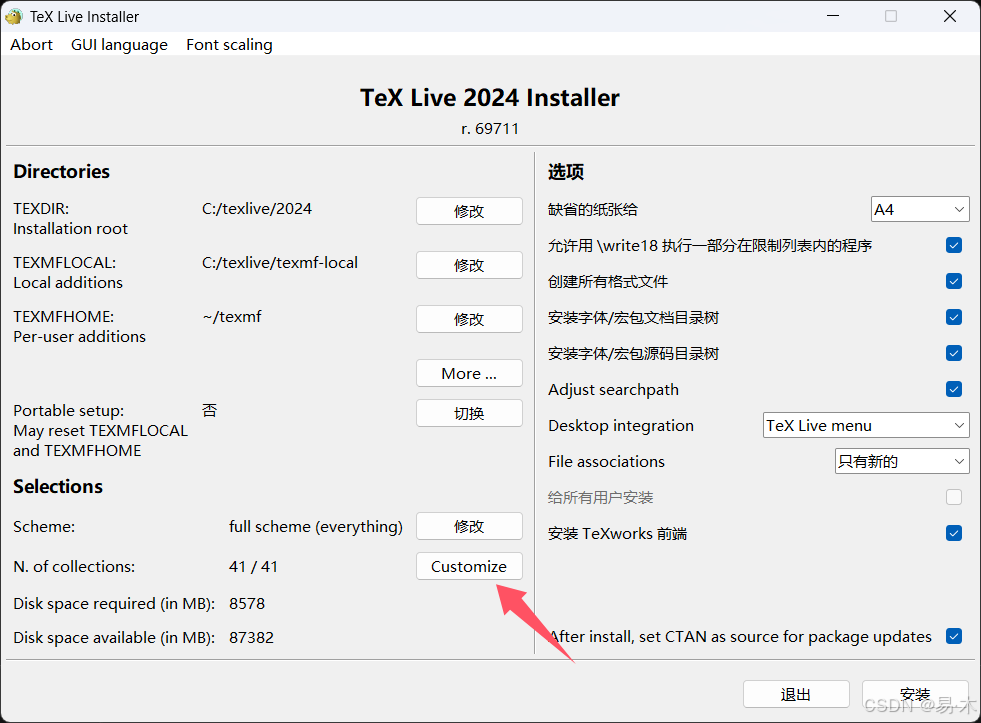981x723 pixels.
Task: Click 修改 to change the installation scheme
Action: point(468,526)
